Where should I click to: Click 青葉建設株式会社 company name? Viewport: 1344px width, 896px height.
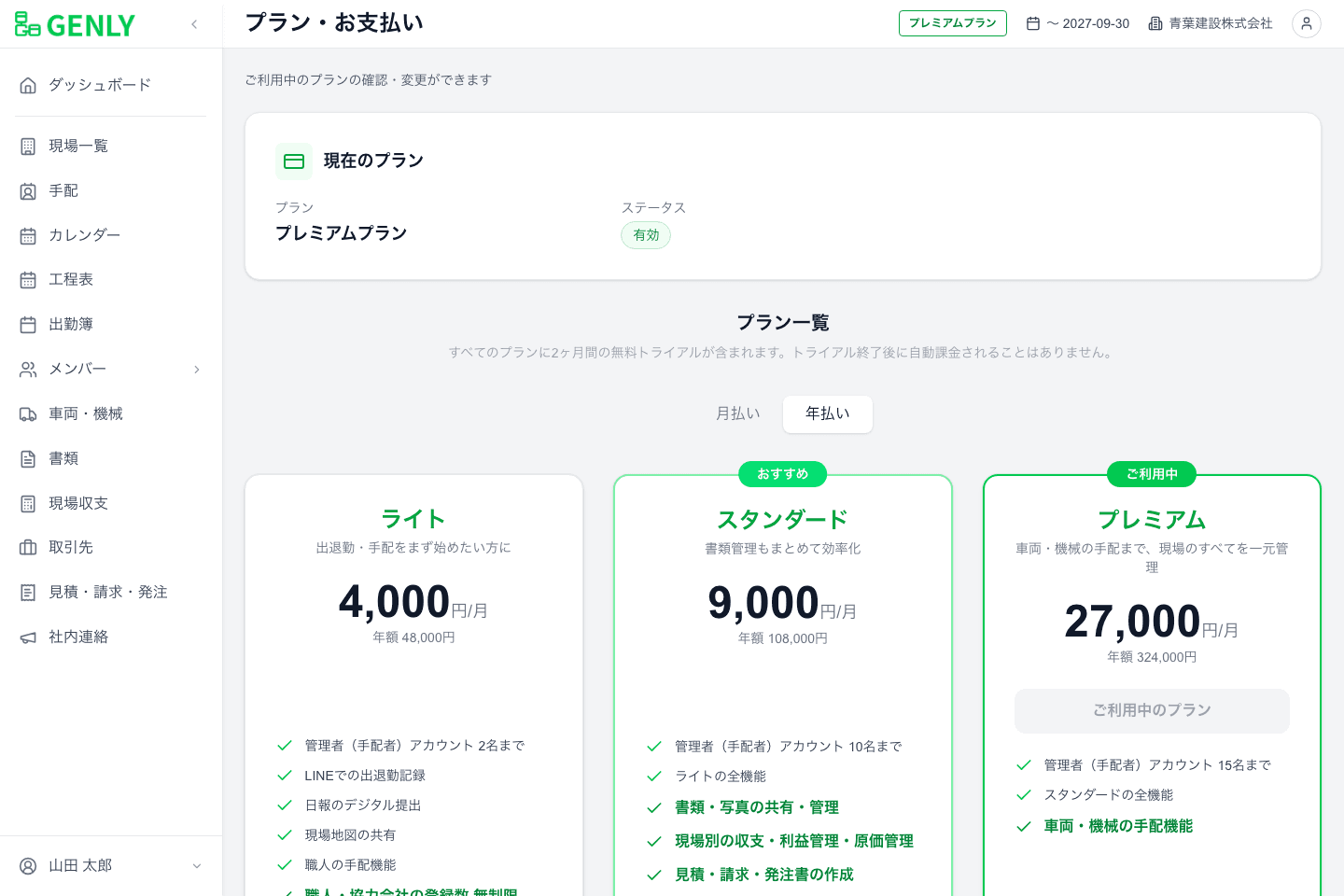1221,23
